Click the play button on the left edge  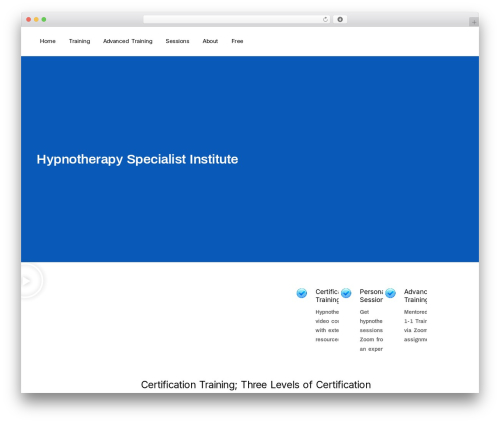click(x=27, y=281)
